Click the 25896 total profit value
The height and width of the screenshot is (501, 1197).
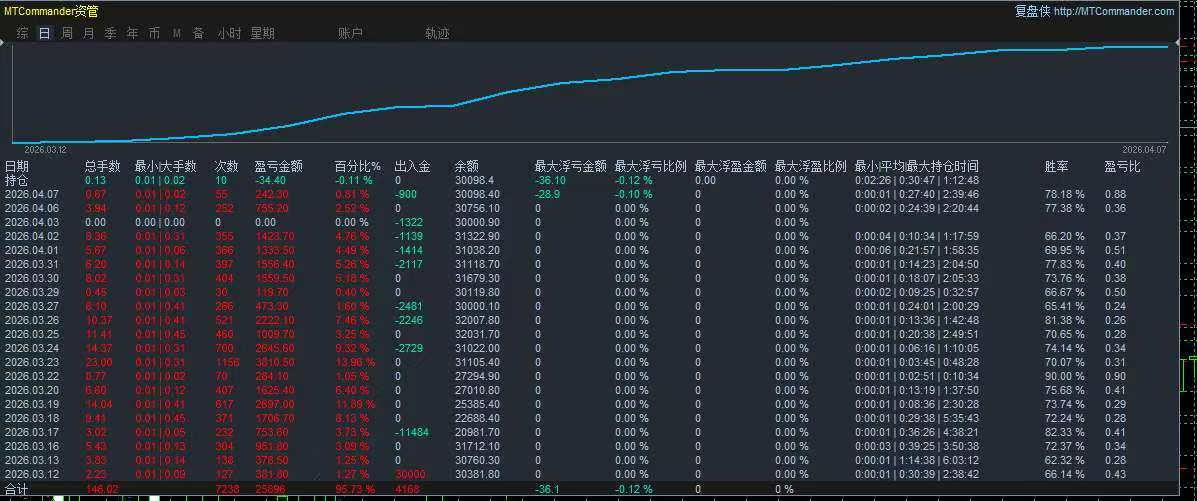point(270,489)
